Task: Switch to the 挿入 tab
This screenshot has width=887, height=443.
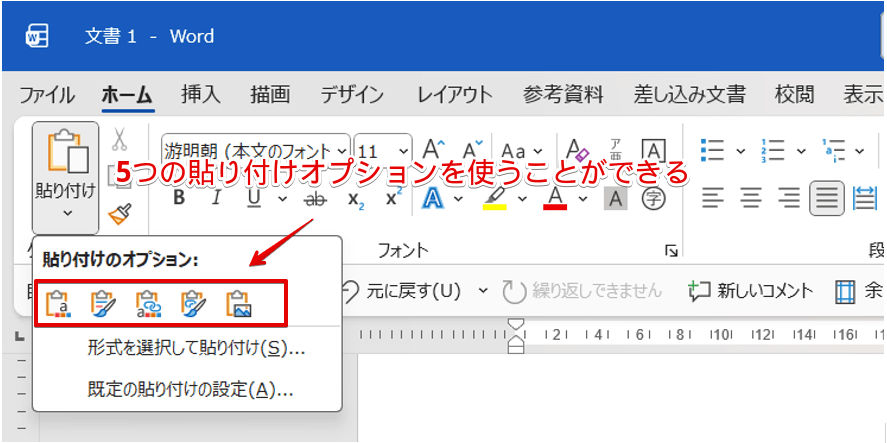Action: click(x=201, y=95)
